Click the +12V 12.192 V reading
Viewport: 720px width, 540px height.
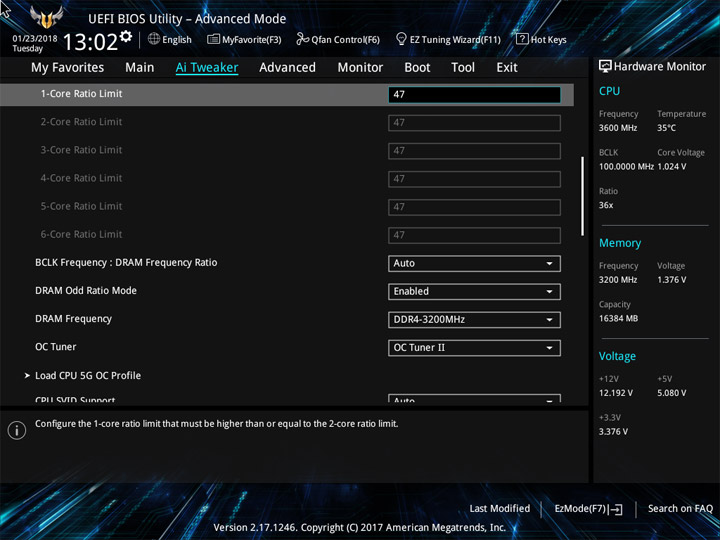[x=615, y=393]
